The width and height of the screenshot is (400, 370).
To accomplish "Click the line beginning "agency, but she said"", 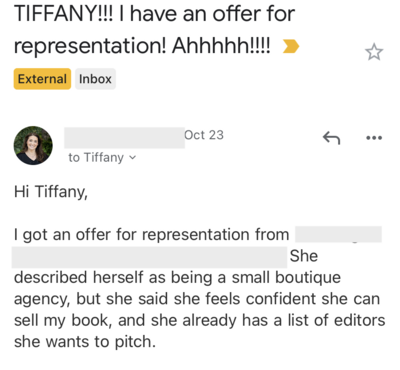I will coord(197,299).
